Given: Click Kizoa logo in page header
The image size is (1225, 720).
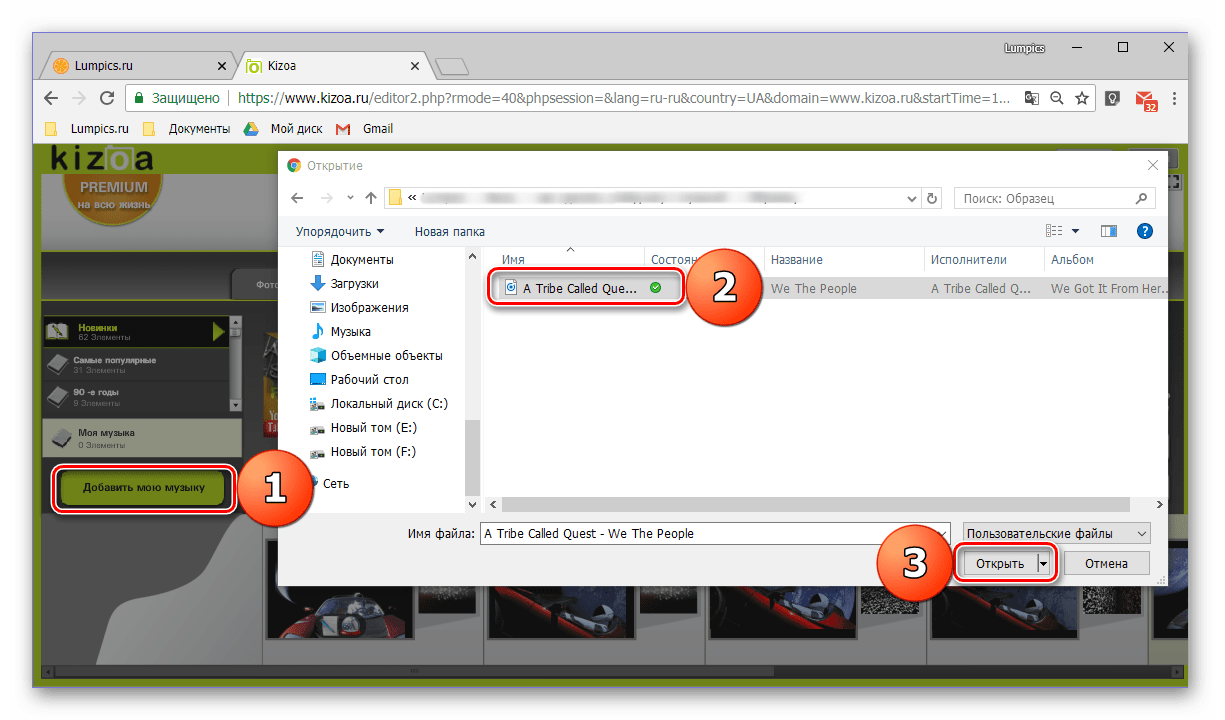Looking at the screenshot, I should 103,157.
